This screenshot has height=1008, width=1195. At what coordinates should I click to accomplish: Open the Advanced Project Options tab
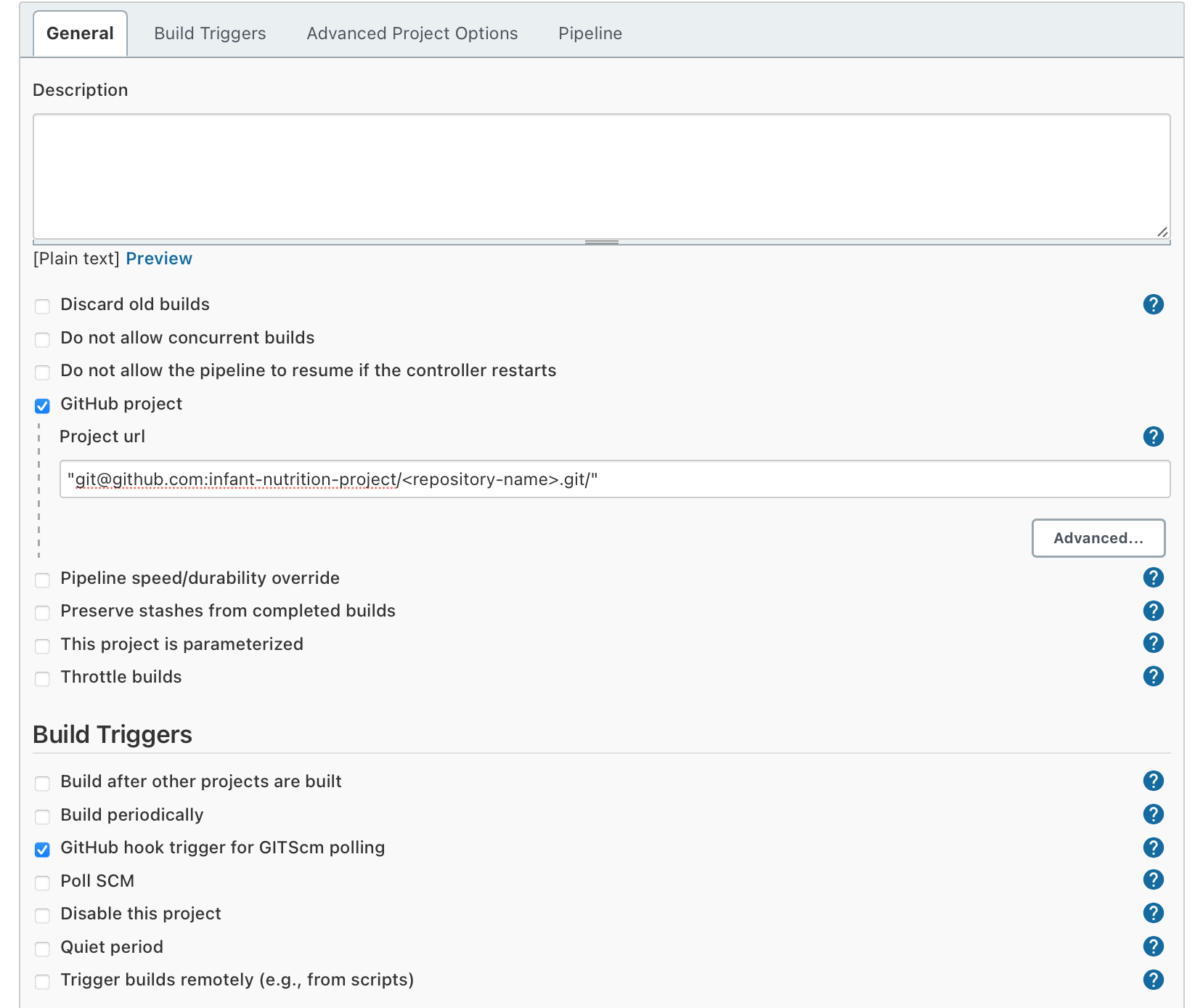[412, 33]
